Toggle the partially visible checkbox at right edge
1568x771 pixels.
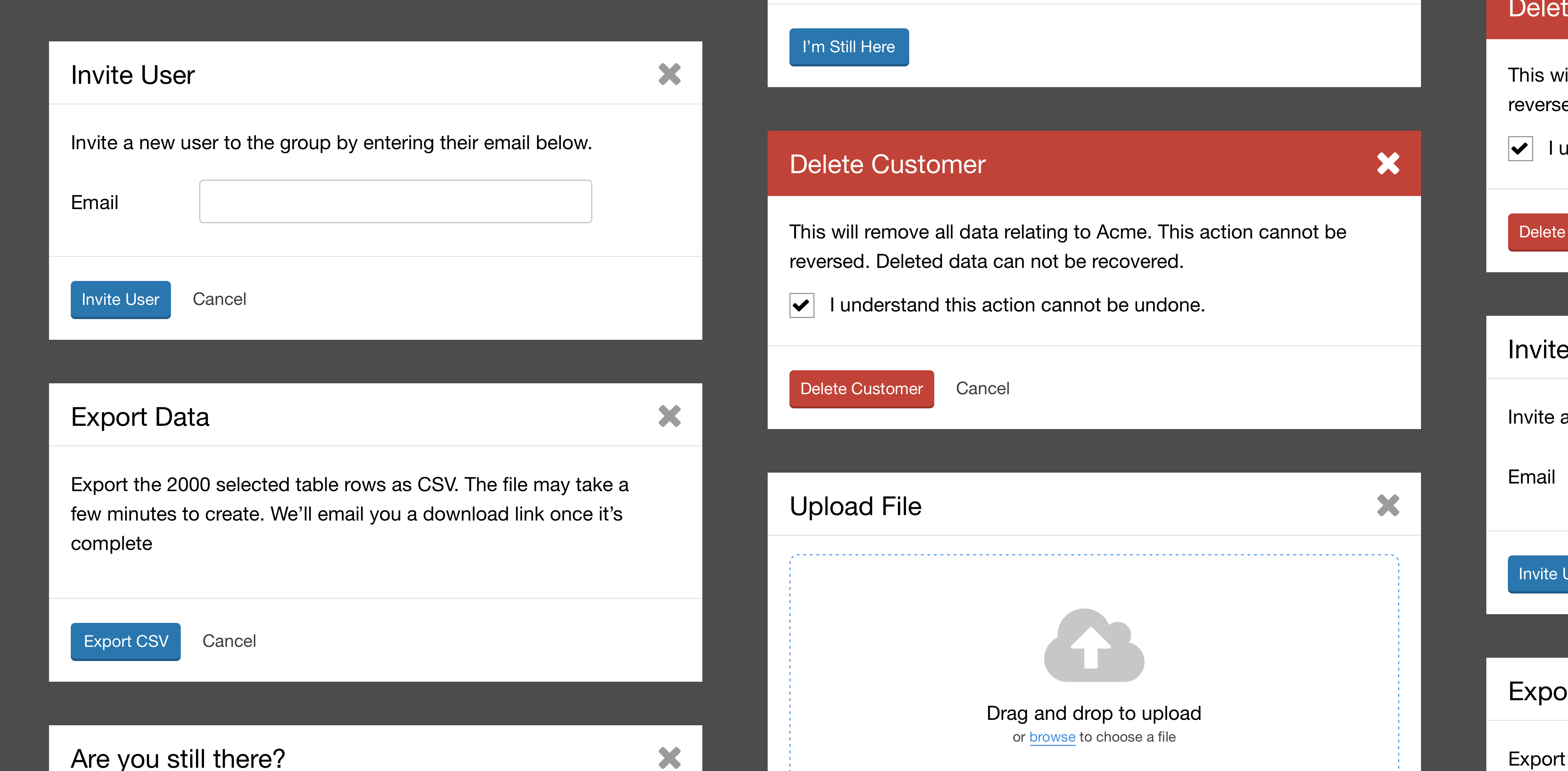(1520, 148)
